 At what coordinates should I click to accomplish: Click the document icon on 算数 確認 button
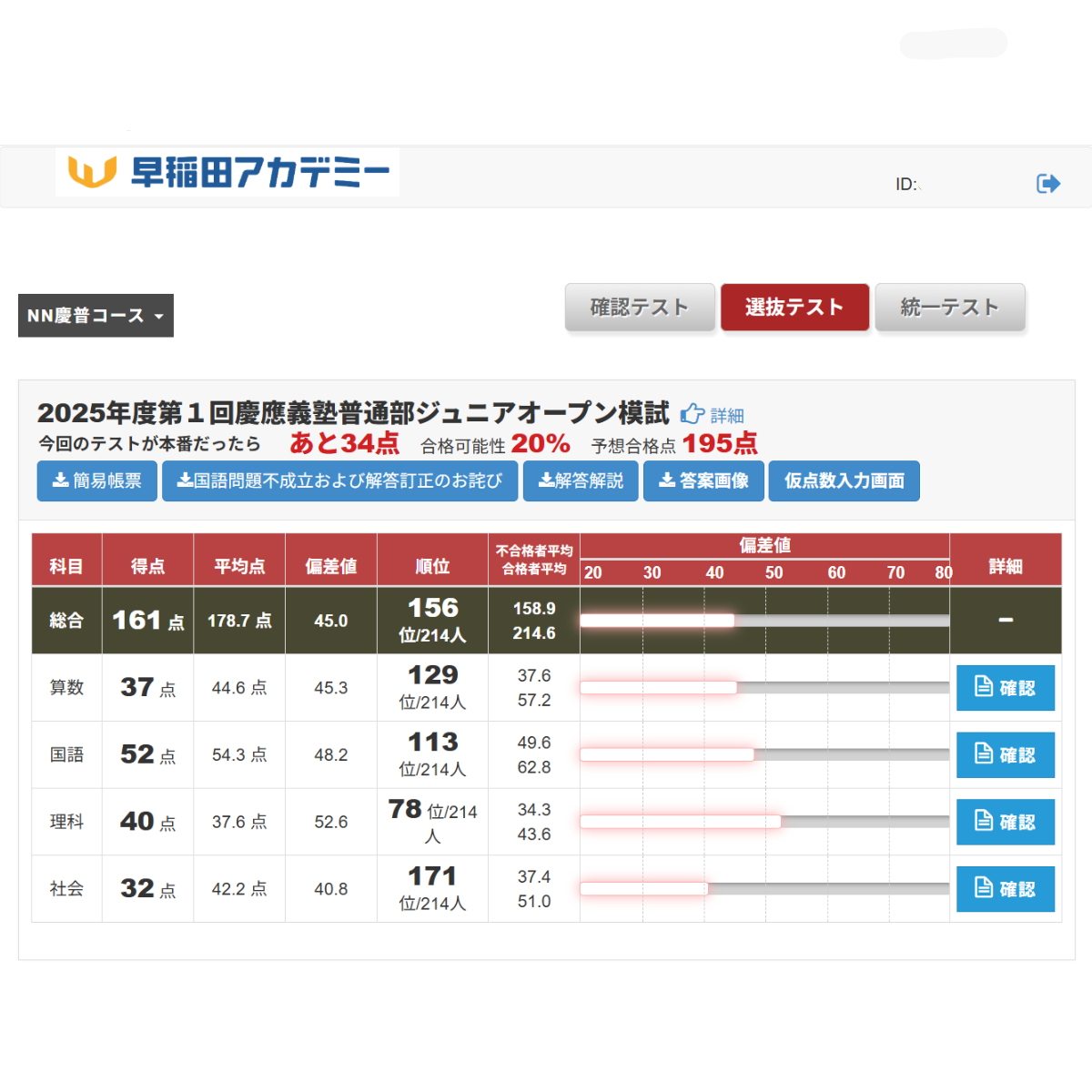click(985, 688)
